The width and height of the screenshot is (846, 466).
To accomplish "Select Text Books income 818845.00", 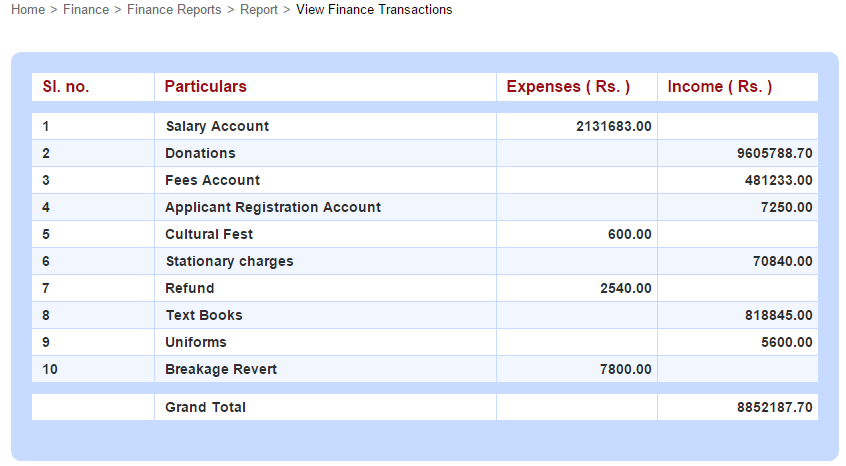I will 778,315.
